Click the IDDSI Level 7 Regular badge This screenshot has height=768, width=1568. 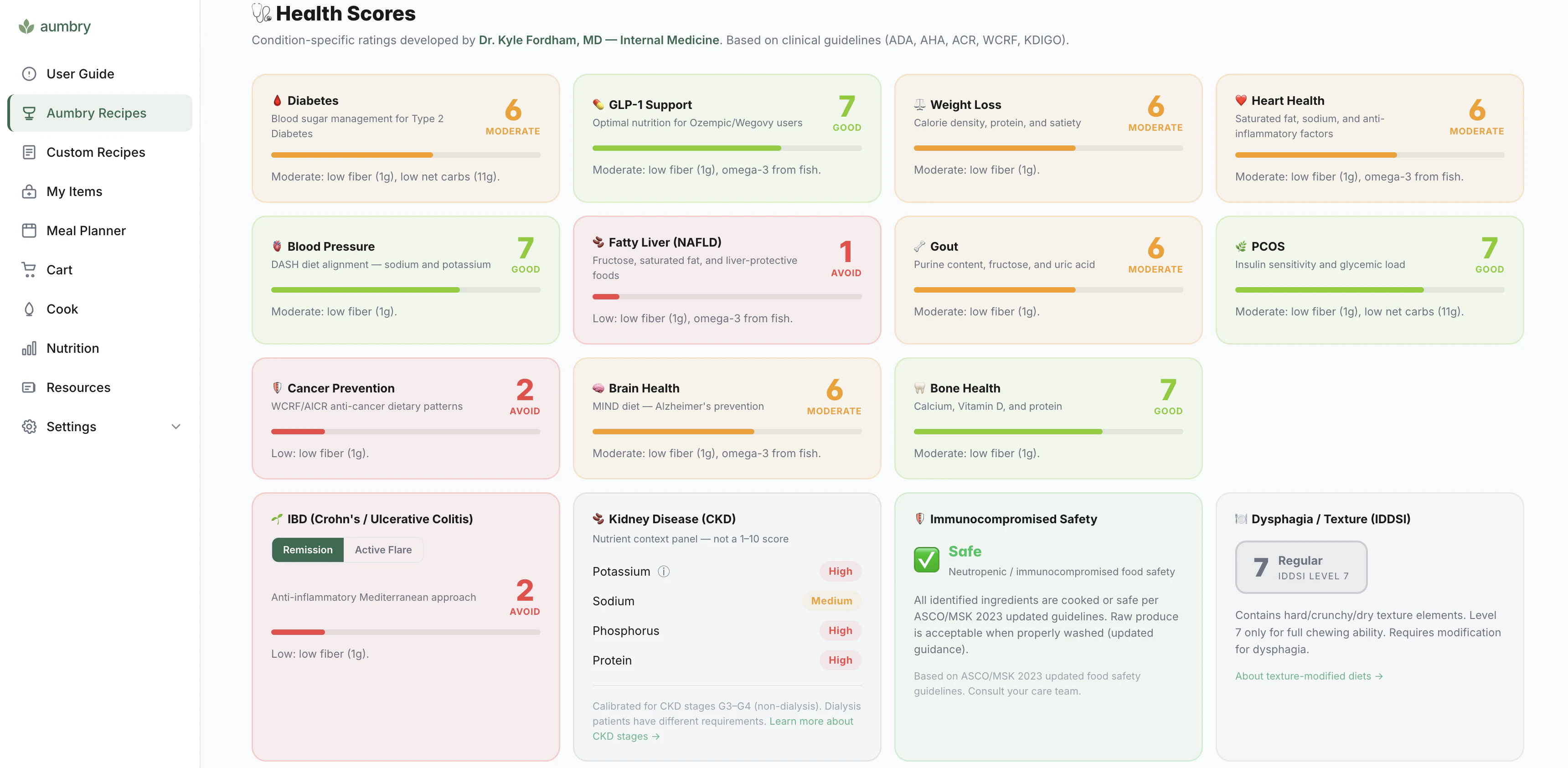click(x=1301, y=567)
